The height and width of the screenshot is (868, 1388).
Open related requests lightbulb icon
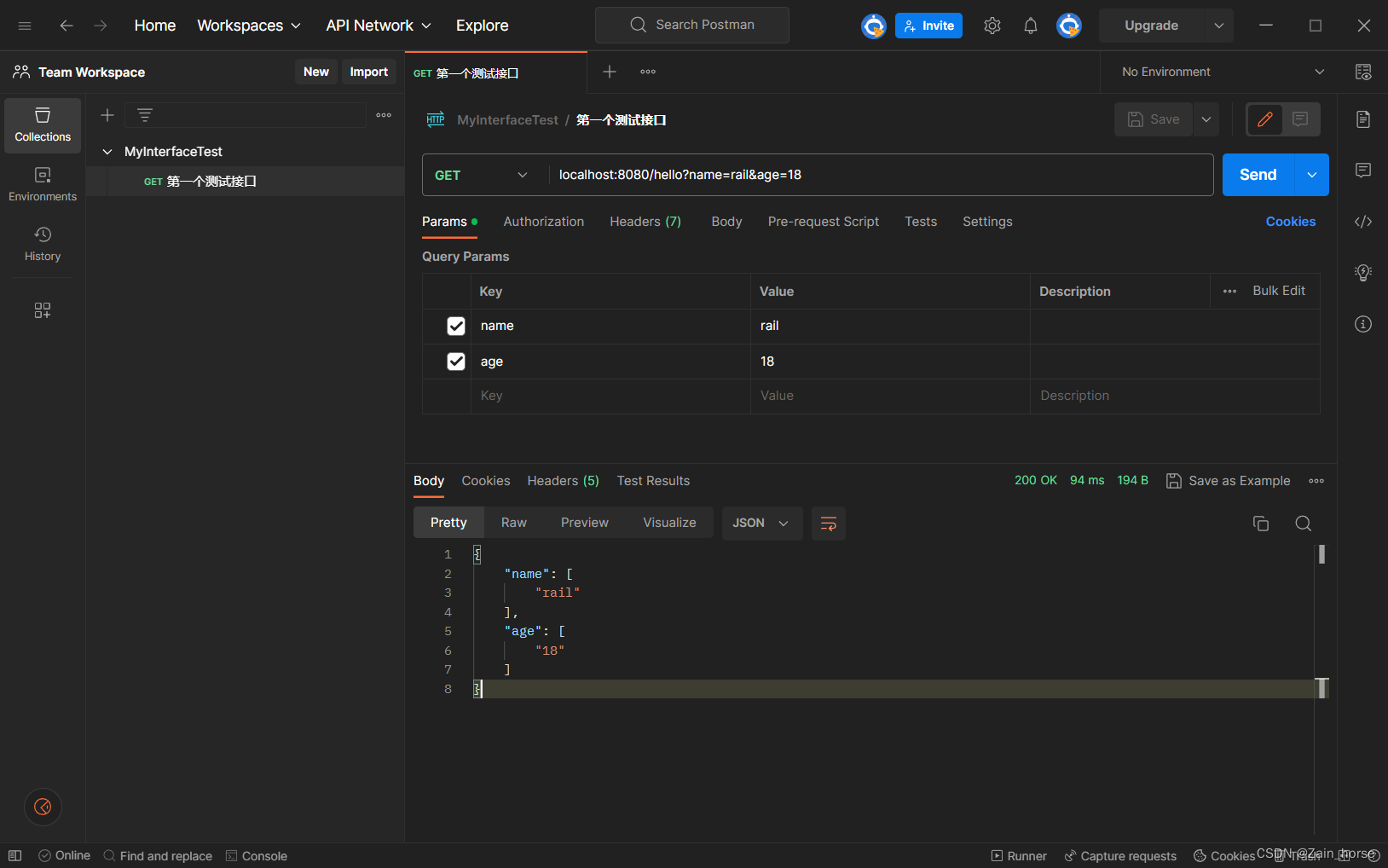coord(1363,273)
